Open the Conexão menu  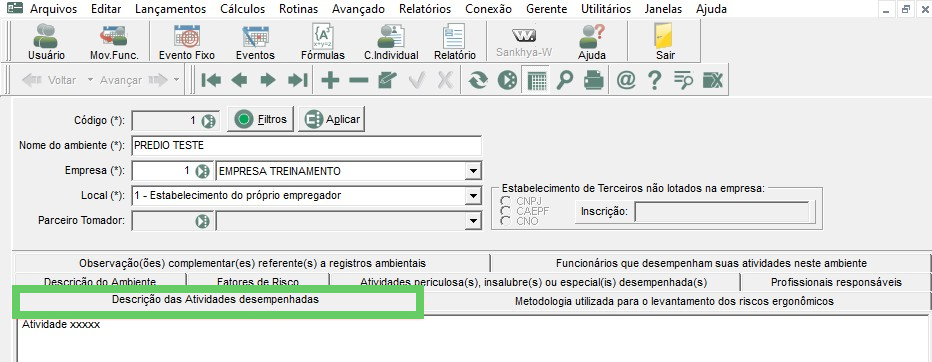pos(488,9)
